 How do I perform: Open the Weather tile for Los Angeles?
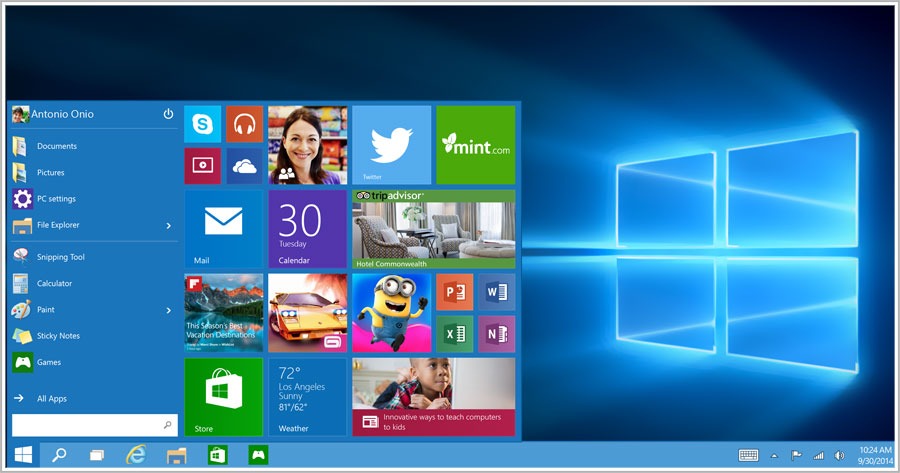click(x=307, y=396)
